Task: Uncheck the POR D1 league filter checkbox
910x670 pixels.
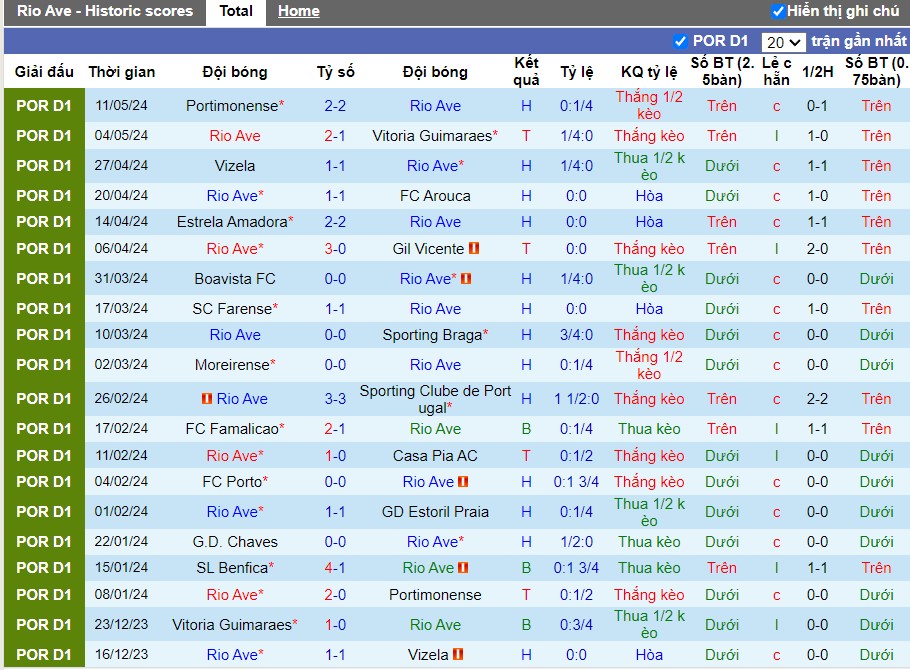Action: (x=680, y=41)
